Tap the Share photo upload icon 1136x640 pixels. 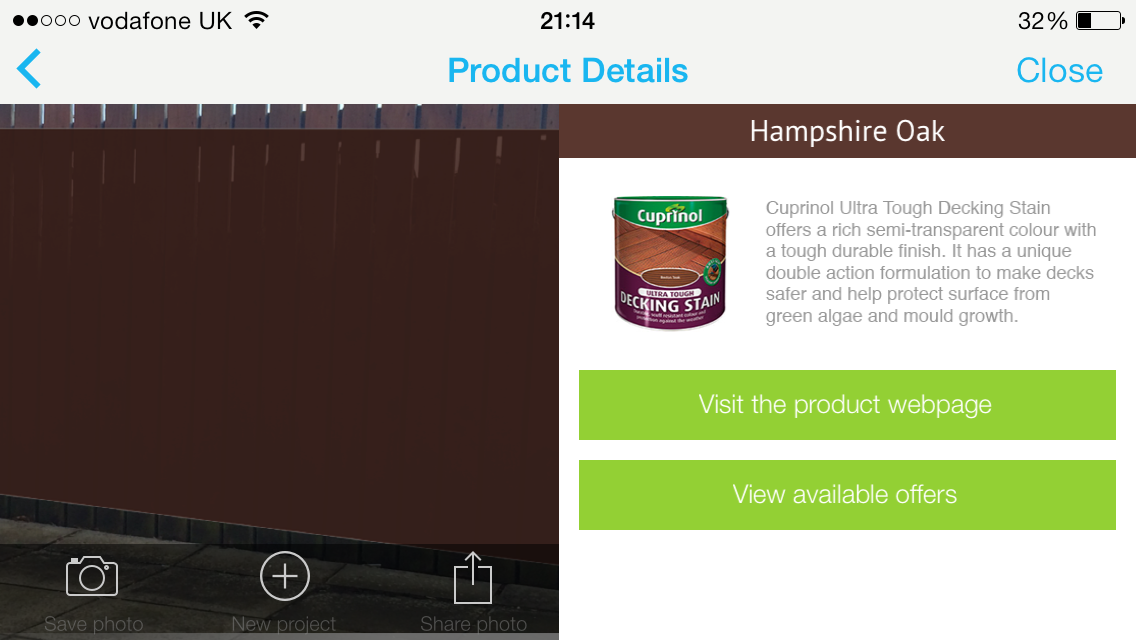click(x=473, y=578)
